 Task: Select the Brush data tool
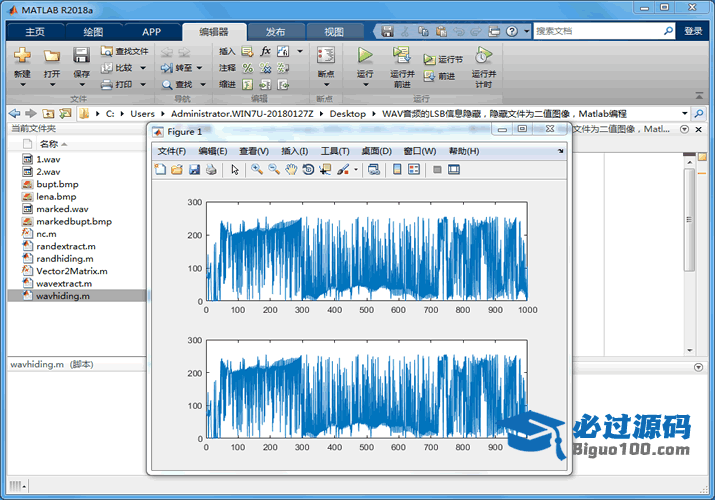pyautogui.click(x=343, y=170)
